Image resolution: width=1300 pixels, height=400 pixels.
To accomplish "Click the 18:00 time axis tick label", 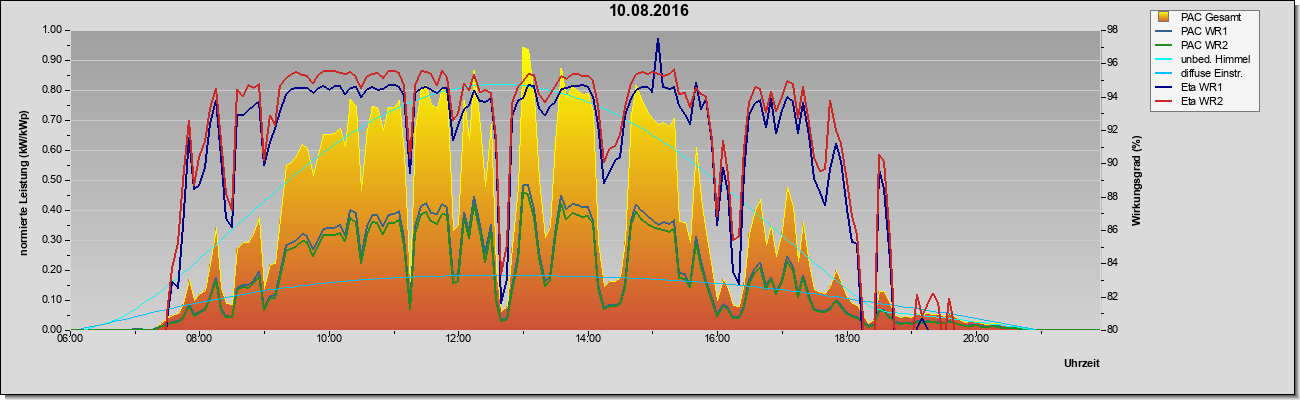I will [846, 338].
